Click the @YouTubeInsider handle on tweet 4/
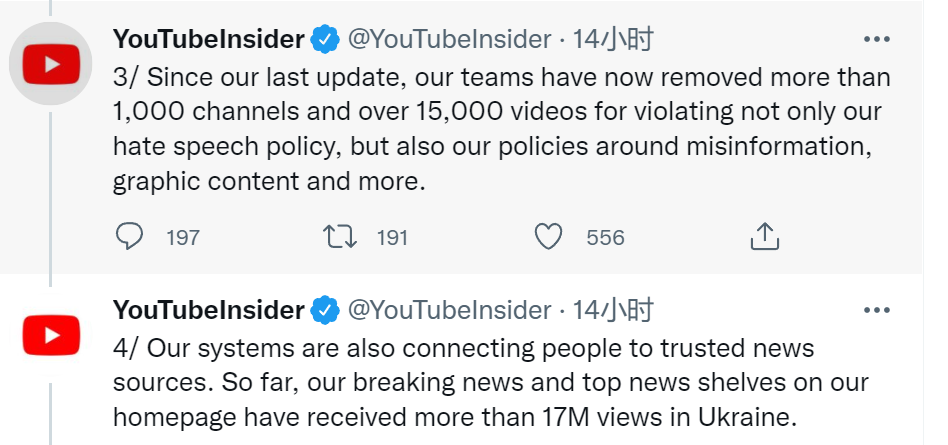The image size is (948, 445). point(450,310)
